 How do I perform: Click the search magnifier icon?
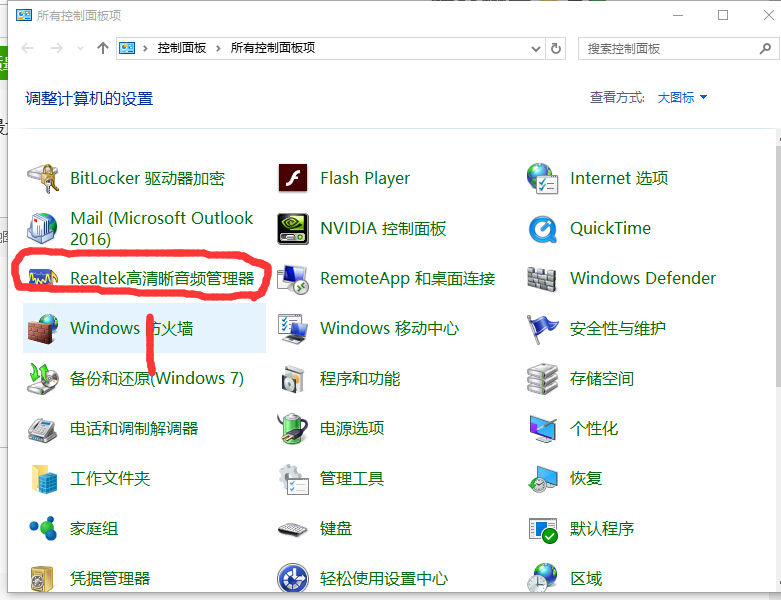click(765, 49)
